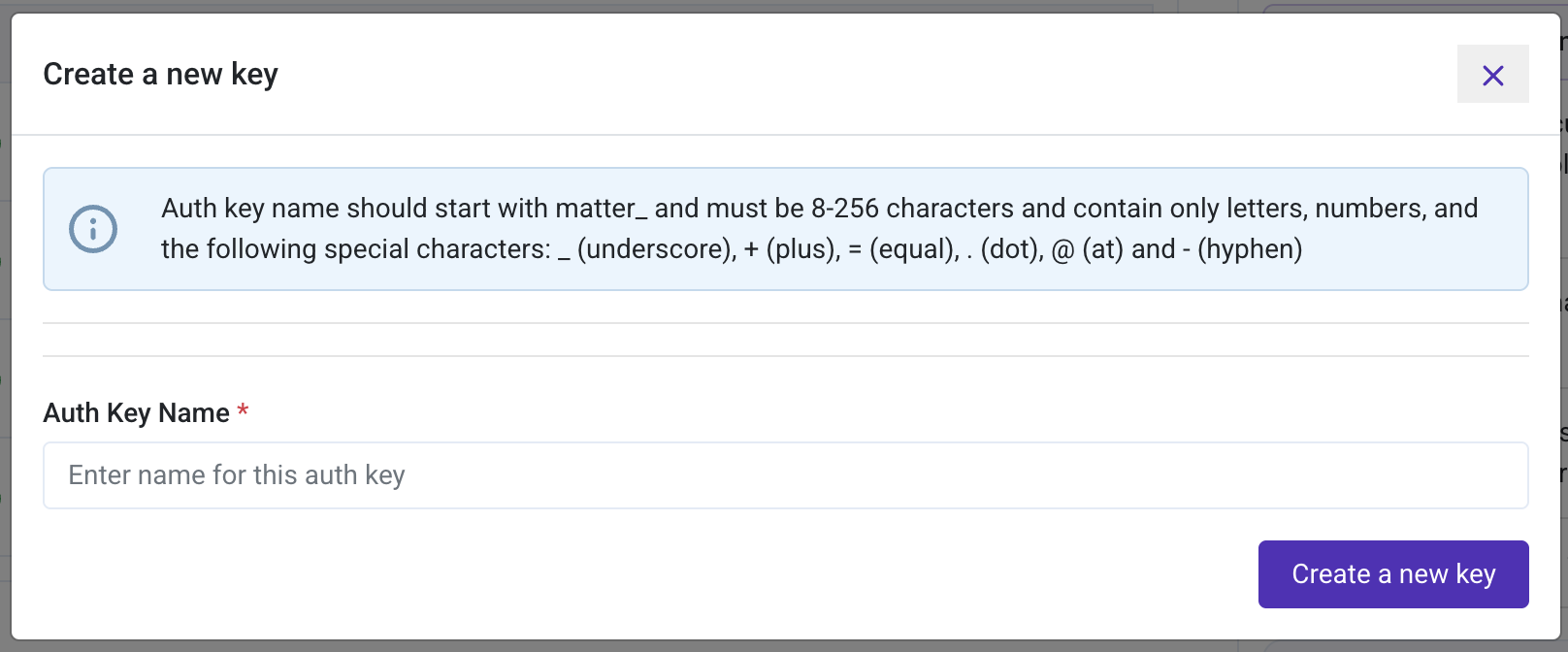Image resolution: width=1568 pixels, height=652 pixels.
Task: Click the "Enter name for this auth key" placeholder
Action: pyautogui.click(x=236, y=475)
